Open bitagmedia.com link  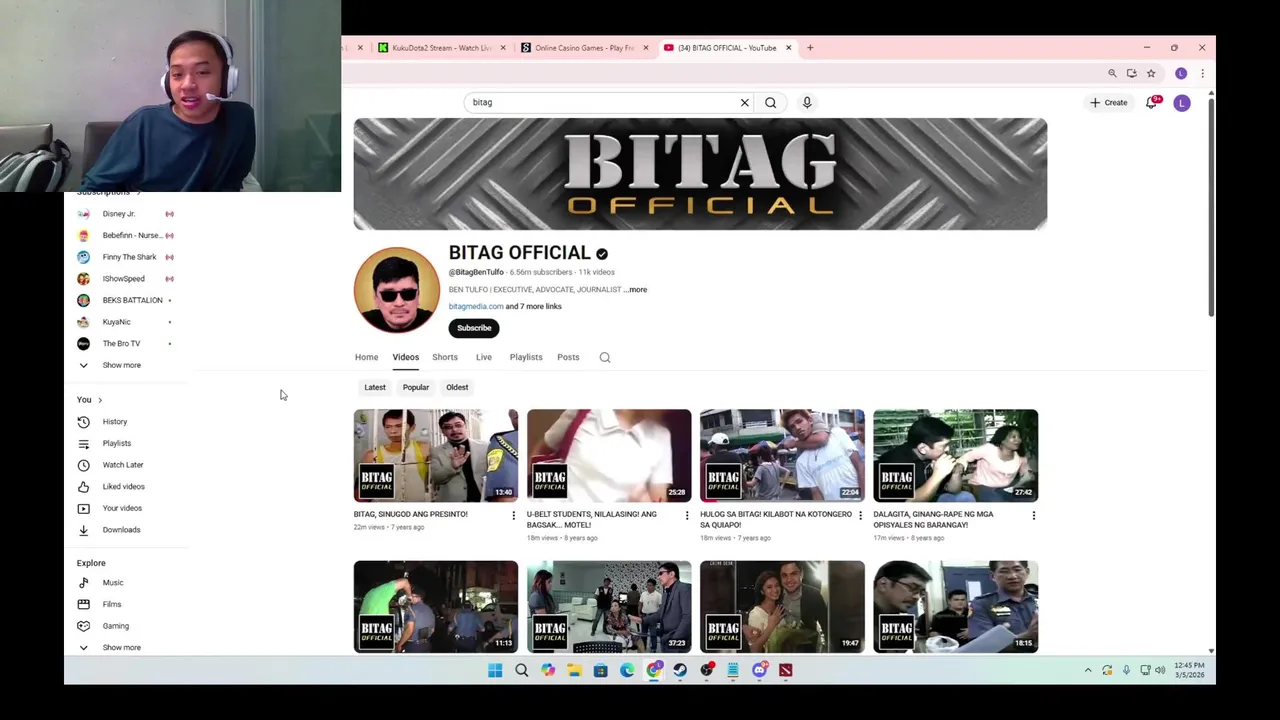(x=476, y=306)
